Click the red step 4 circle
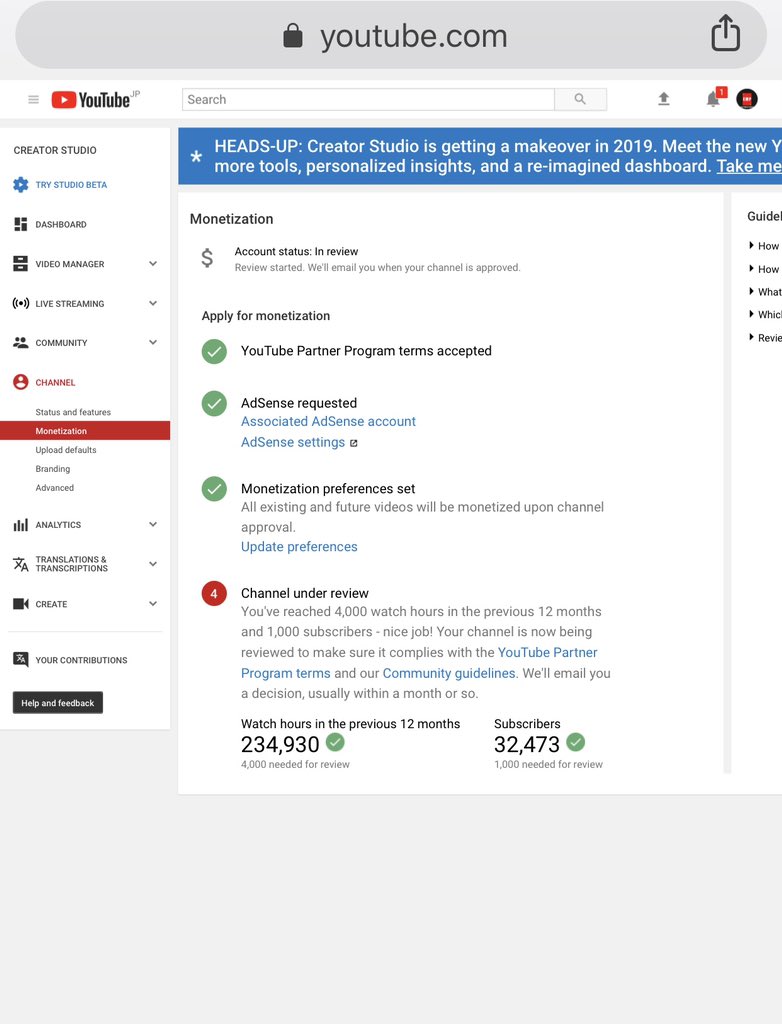The height and width of the screenshot is (1024, 782). (x=214, y=594)
